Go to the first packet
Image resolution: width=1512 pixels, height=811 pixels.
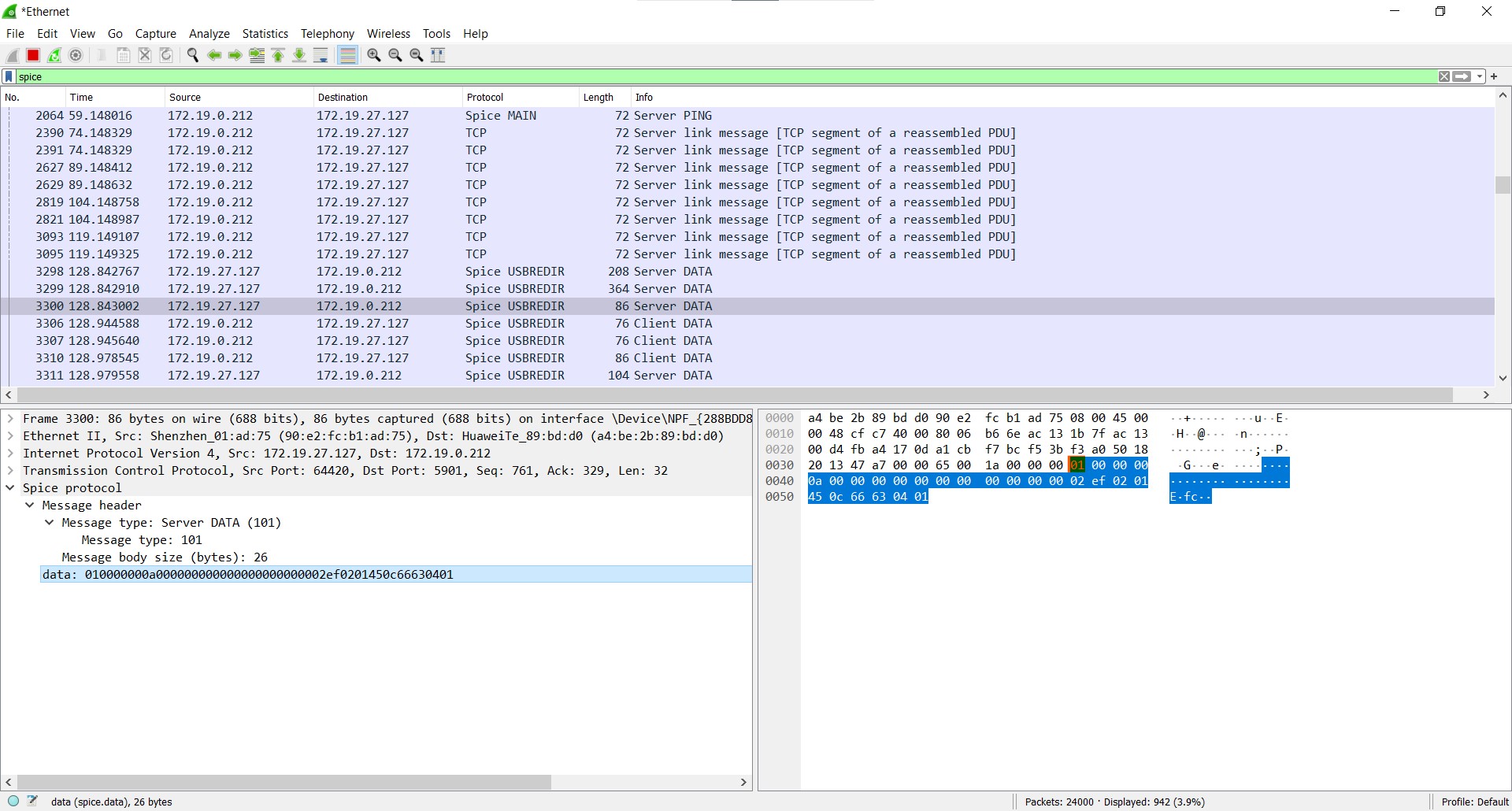(x=278, y=55)
